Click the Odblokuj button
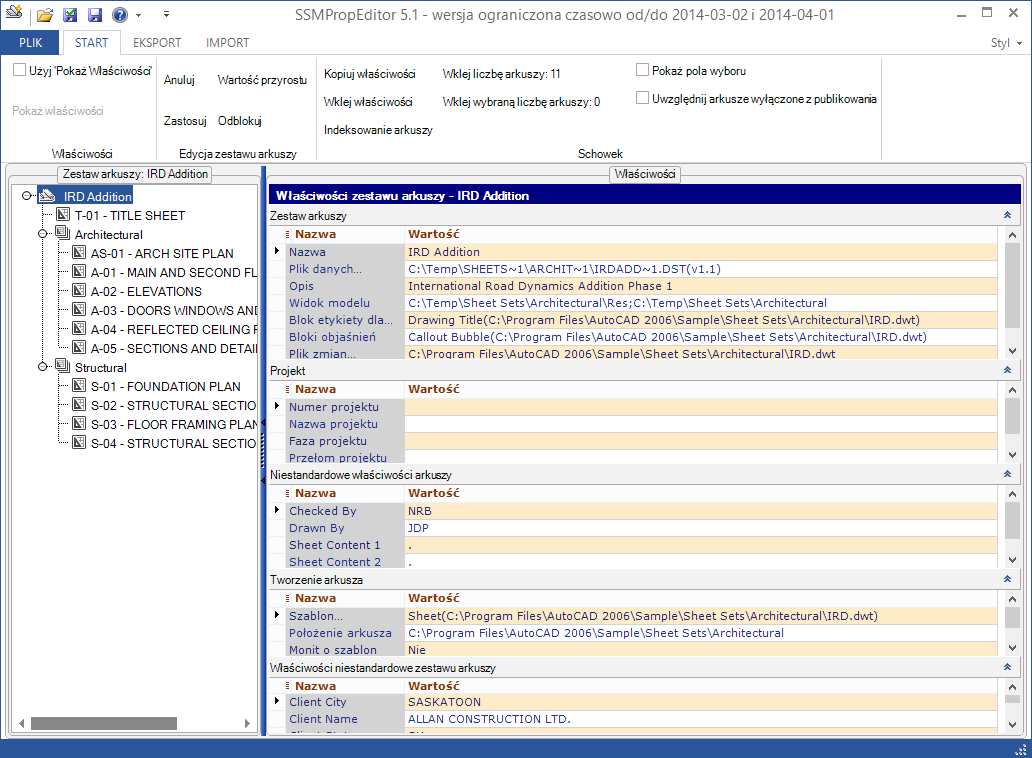This screenshot has height=758, width=1032. pyautogui.click(x=240, y=121)
